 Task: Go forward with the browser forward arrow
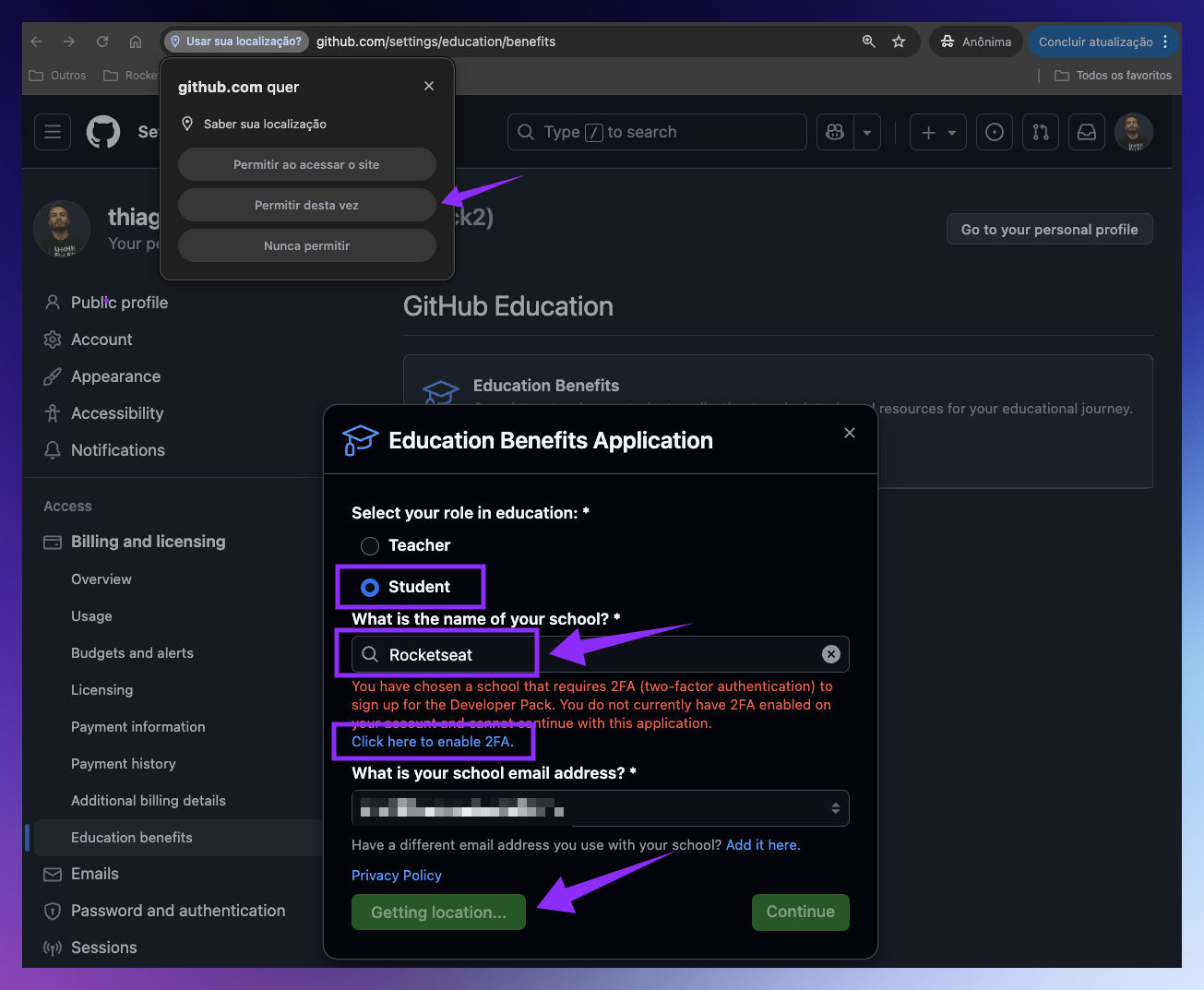point(69,42)
